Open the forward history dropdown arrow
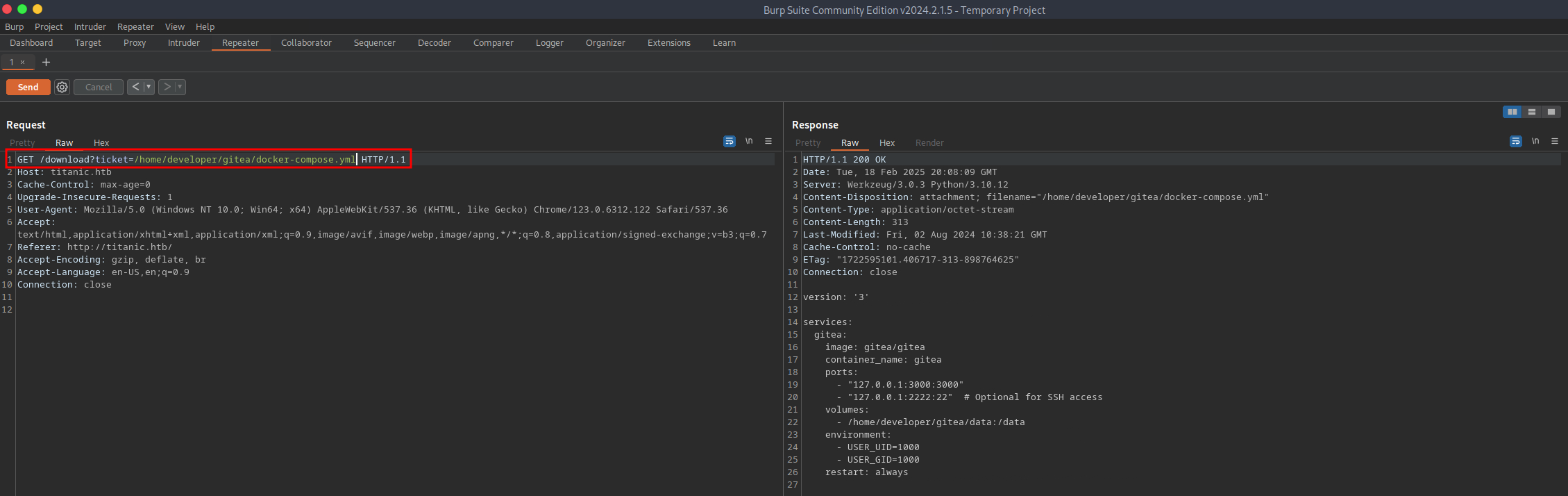This screenshot has height=496, width=1568. 180,87
